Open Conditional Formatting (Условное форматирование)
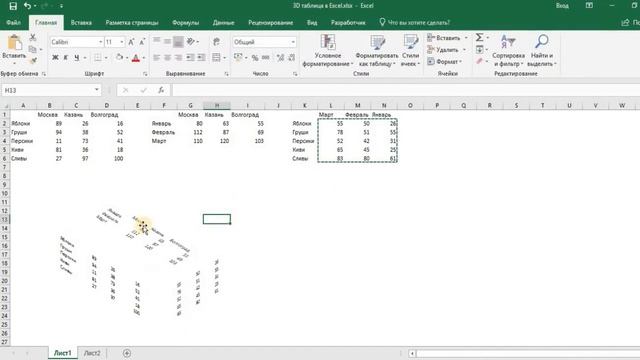 click(x=328, y=51)
